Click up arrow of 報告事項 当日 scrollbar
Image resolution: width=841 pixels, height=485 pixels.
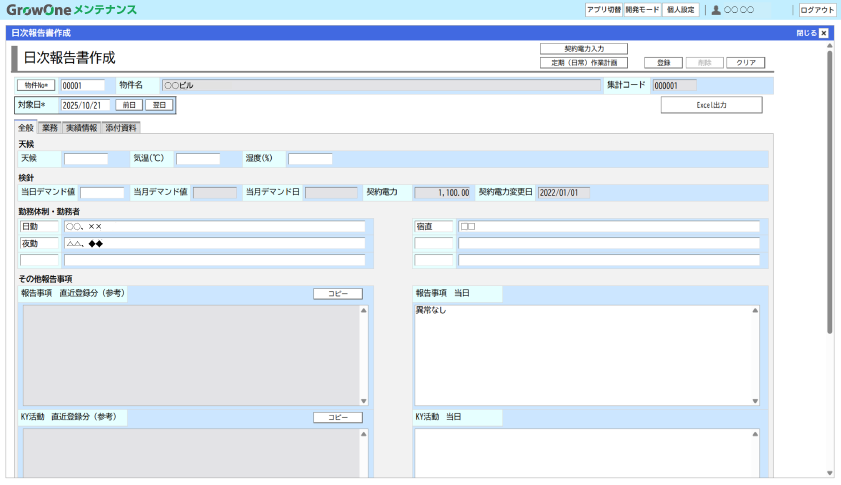(x=755, y=310)
